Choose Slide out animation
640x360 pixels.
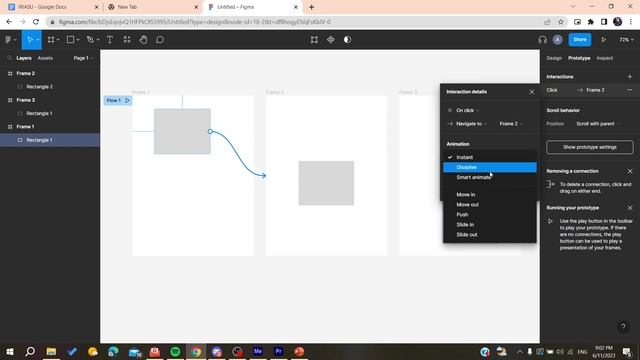pos(490,235)
